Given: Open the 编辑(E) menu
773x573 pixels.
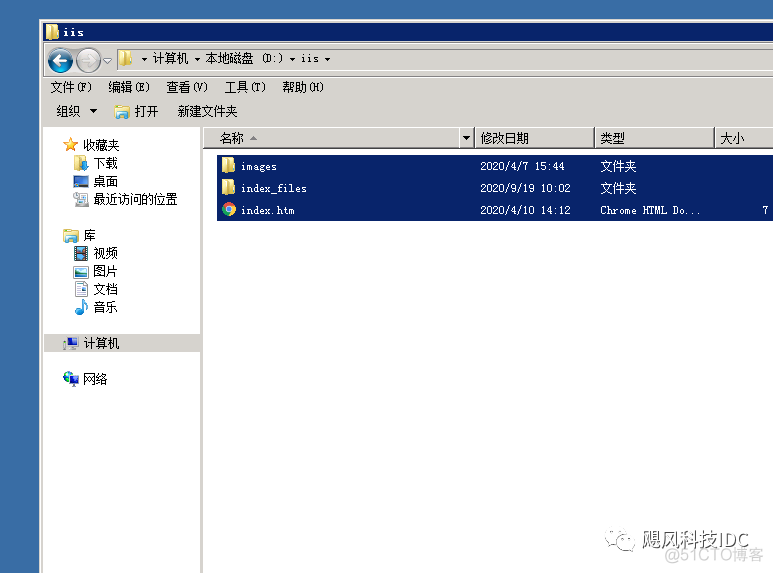Looking at the screenshot, I should (129, 87).
